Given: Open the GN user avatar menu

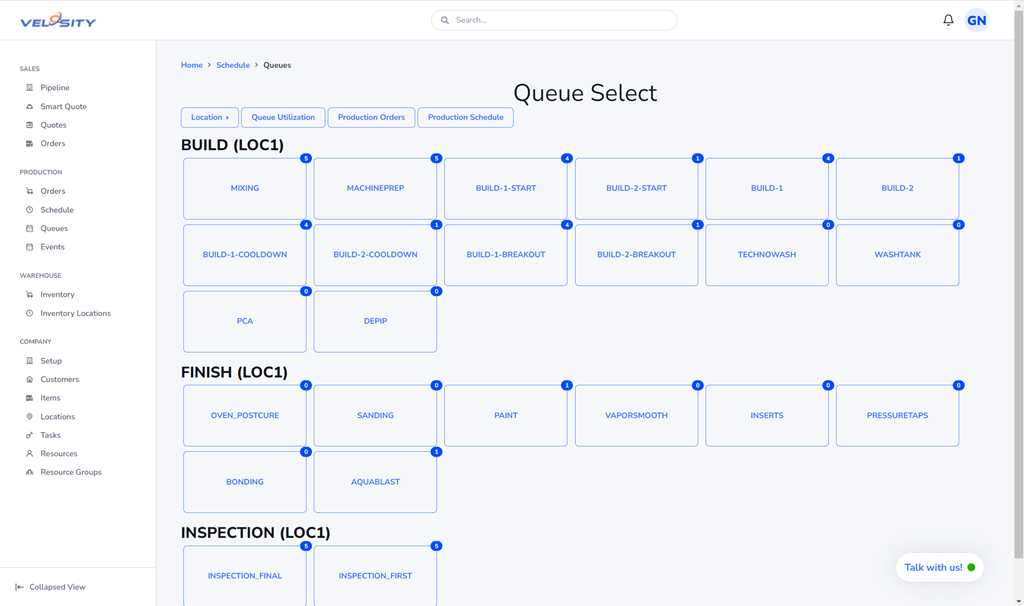Looking at the screenshot, I should click(x=976, y=20).
